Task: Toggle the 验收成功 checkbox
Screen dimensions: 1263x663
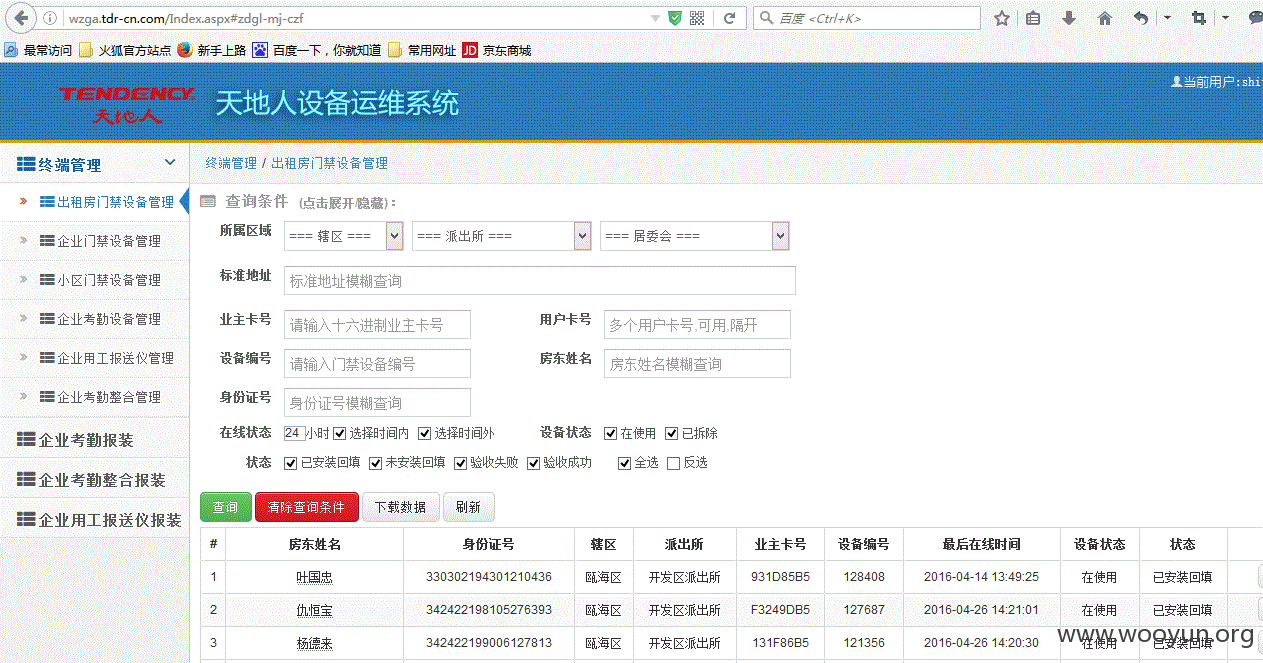Action: click(534, 463)
